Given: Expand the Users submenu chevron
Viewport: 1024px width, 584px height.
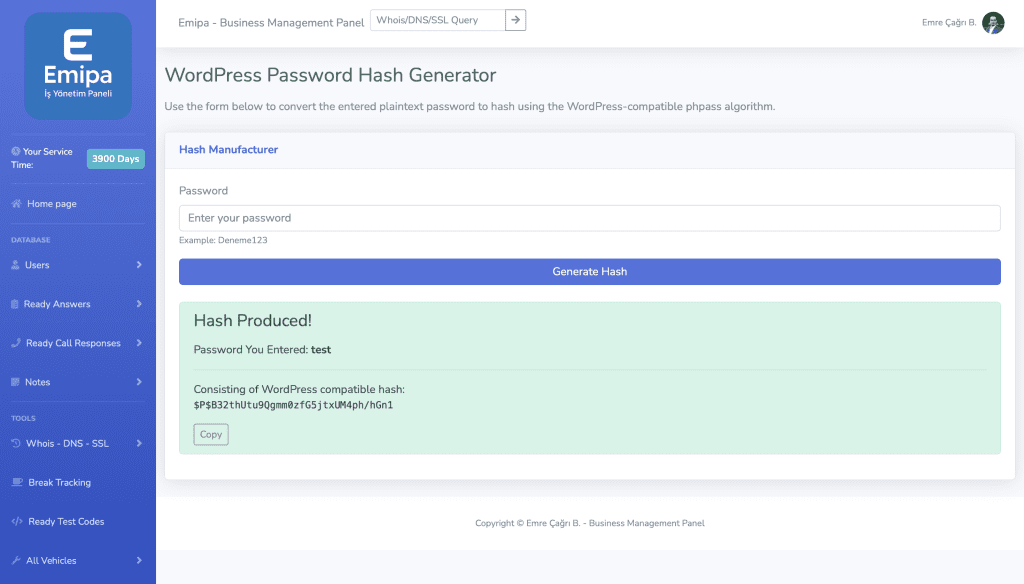Looking at the screenshot, I should click(x=139, y=265).
